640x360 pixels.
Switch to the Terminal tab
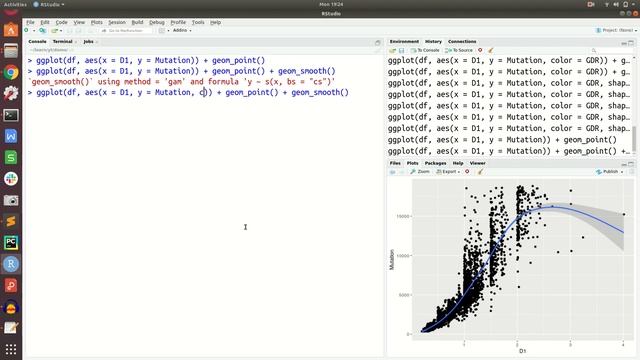tap(62, 42)
